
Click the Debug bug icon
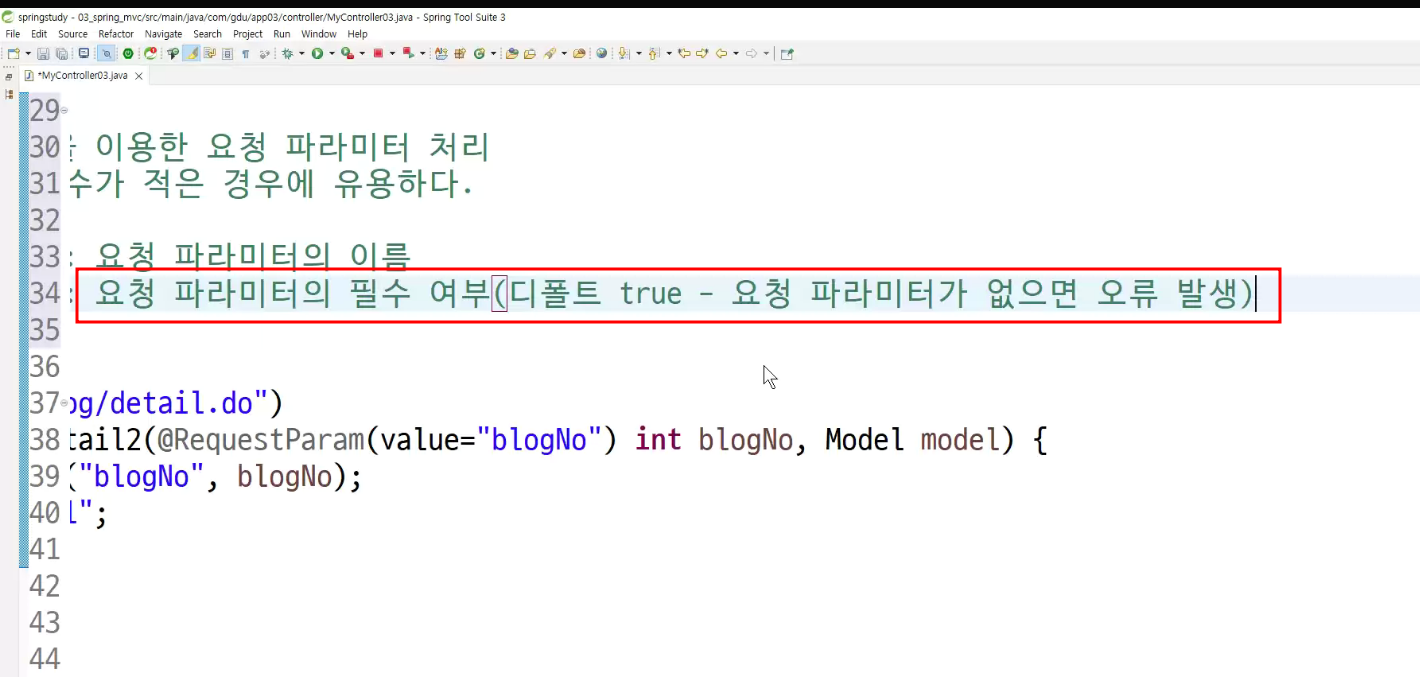coord(287,54)
